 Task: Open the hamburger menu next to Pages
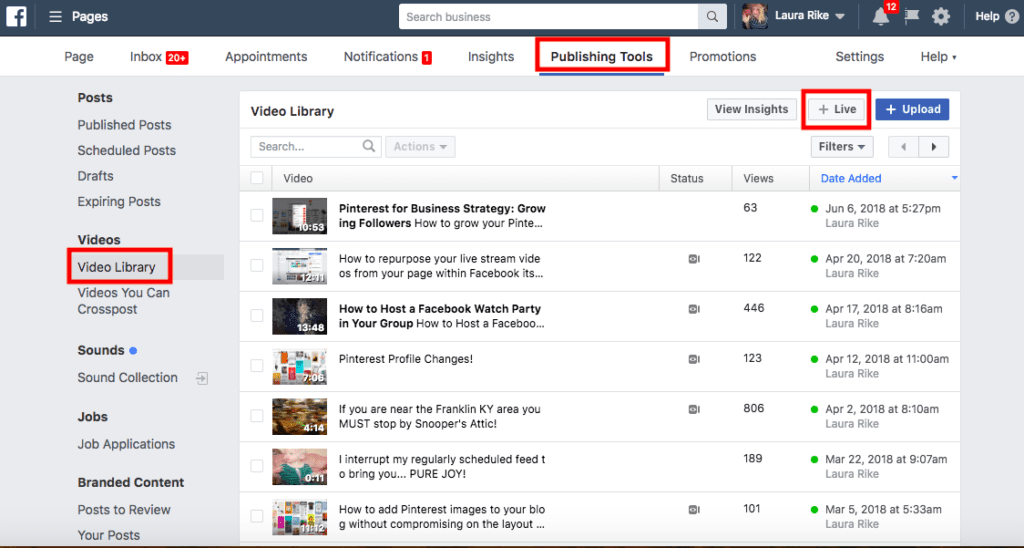click(x=56, y=16)
